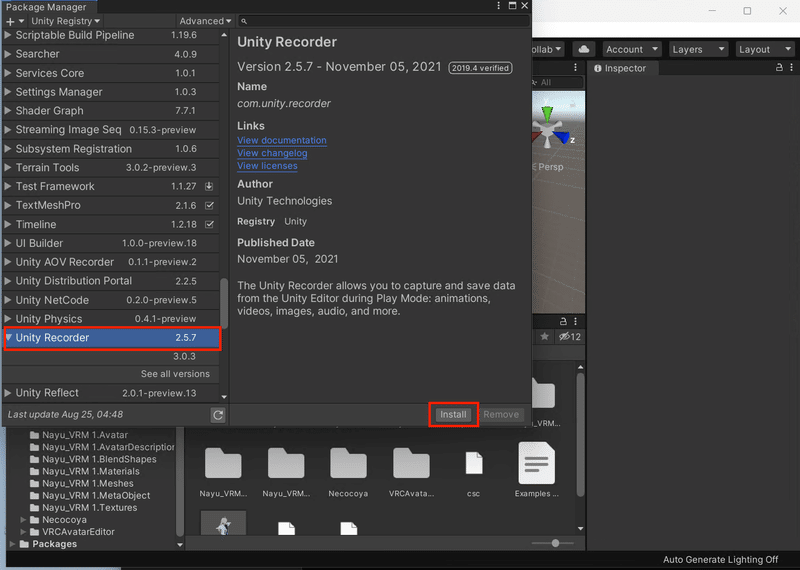Open the Package Manager kebab menu

pos(498,6)
